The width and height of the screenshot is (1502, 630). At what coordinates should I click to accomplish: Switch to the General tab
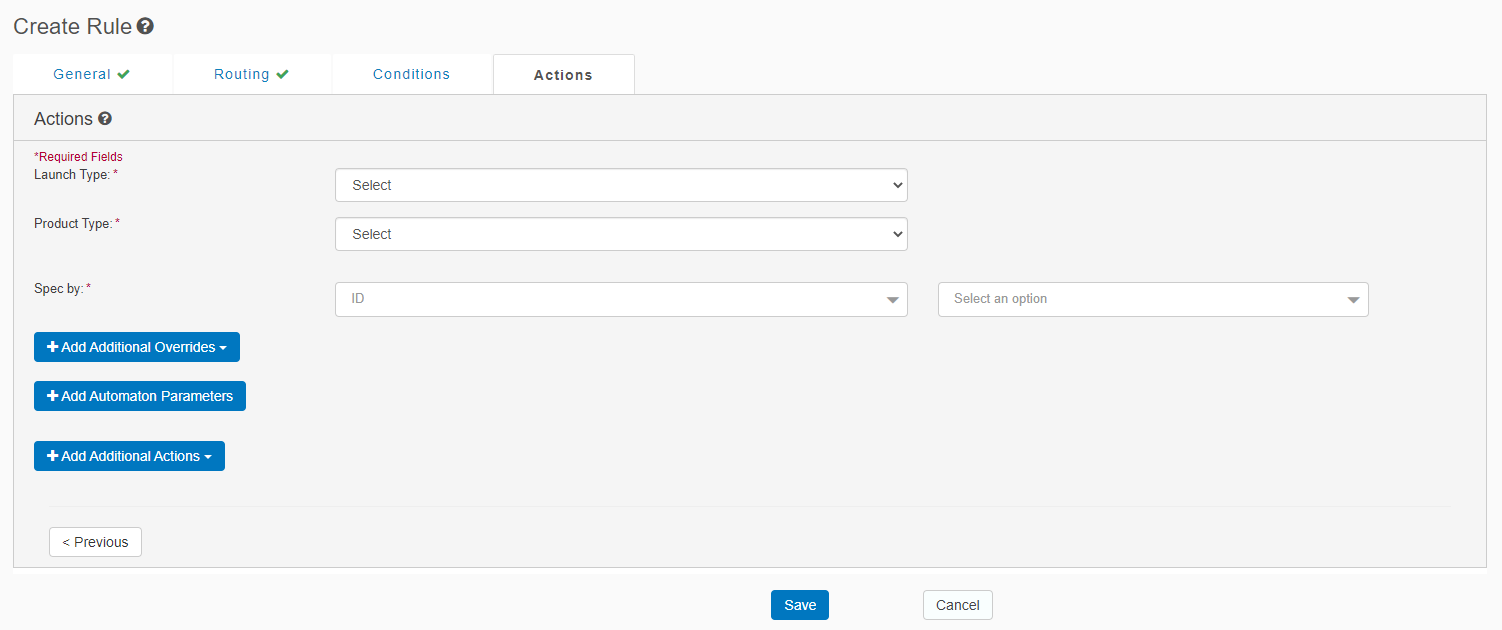tap(82, 74)
